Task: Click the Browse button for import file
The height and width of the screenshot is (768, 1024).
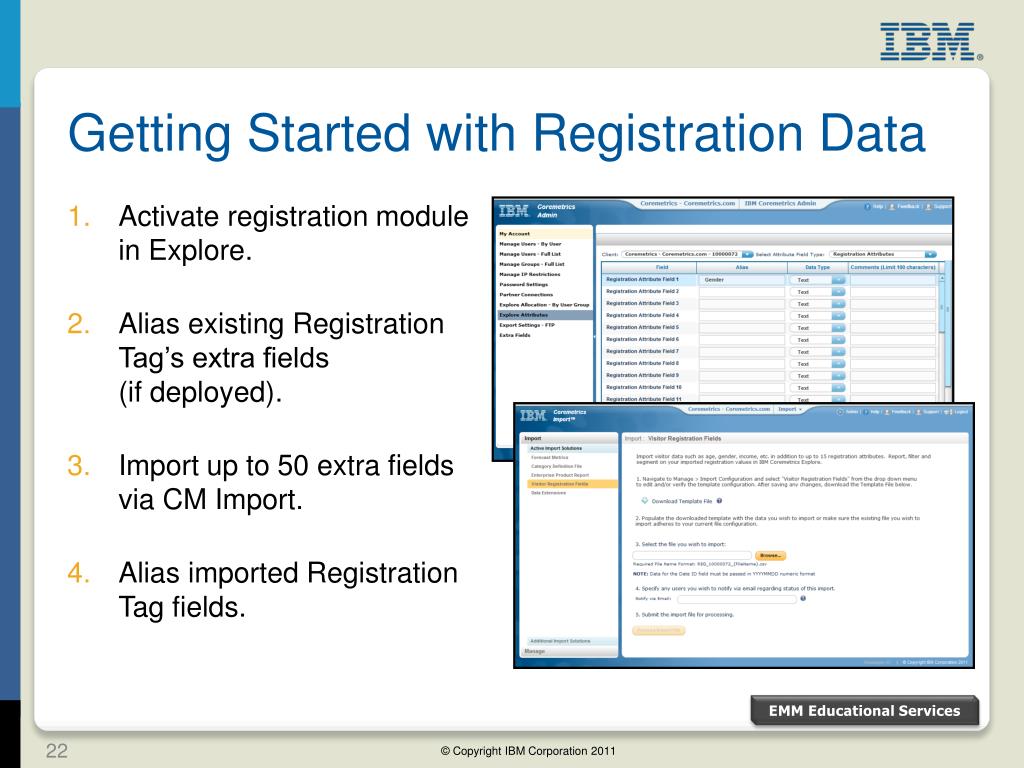Action: tap(770, 556)
